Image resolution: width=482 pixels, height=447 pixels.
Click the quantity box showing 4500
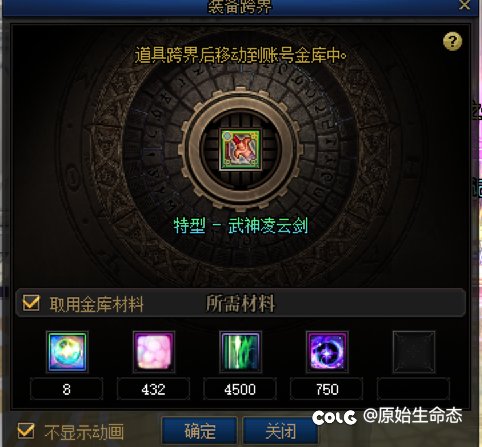tap(240, 389)
